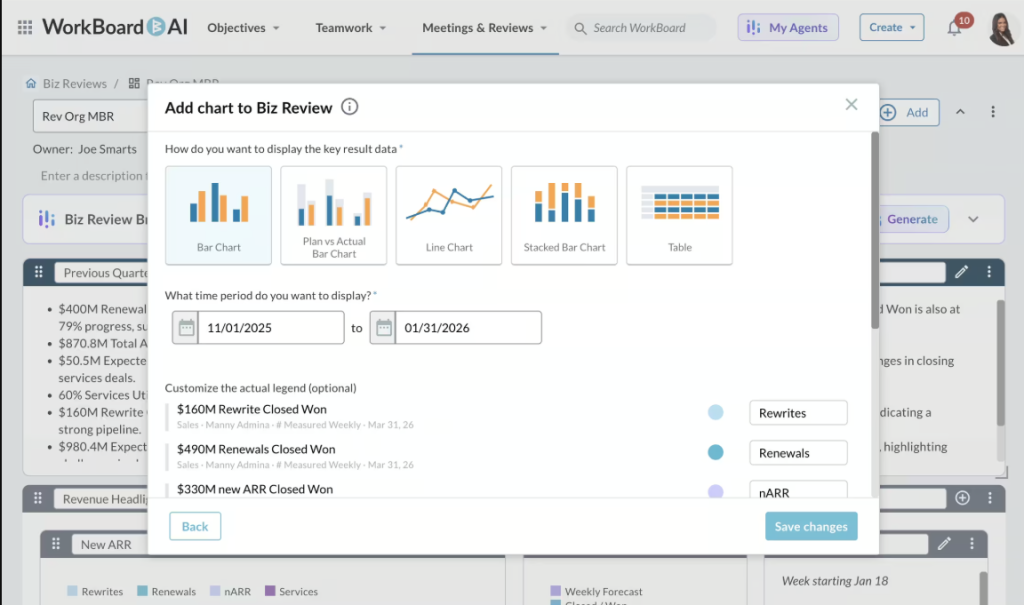
Task: Select the Table display option
Action: coord(679,215)
